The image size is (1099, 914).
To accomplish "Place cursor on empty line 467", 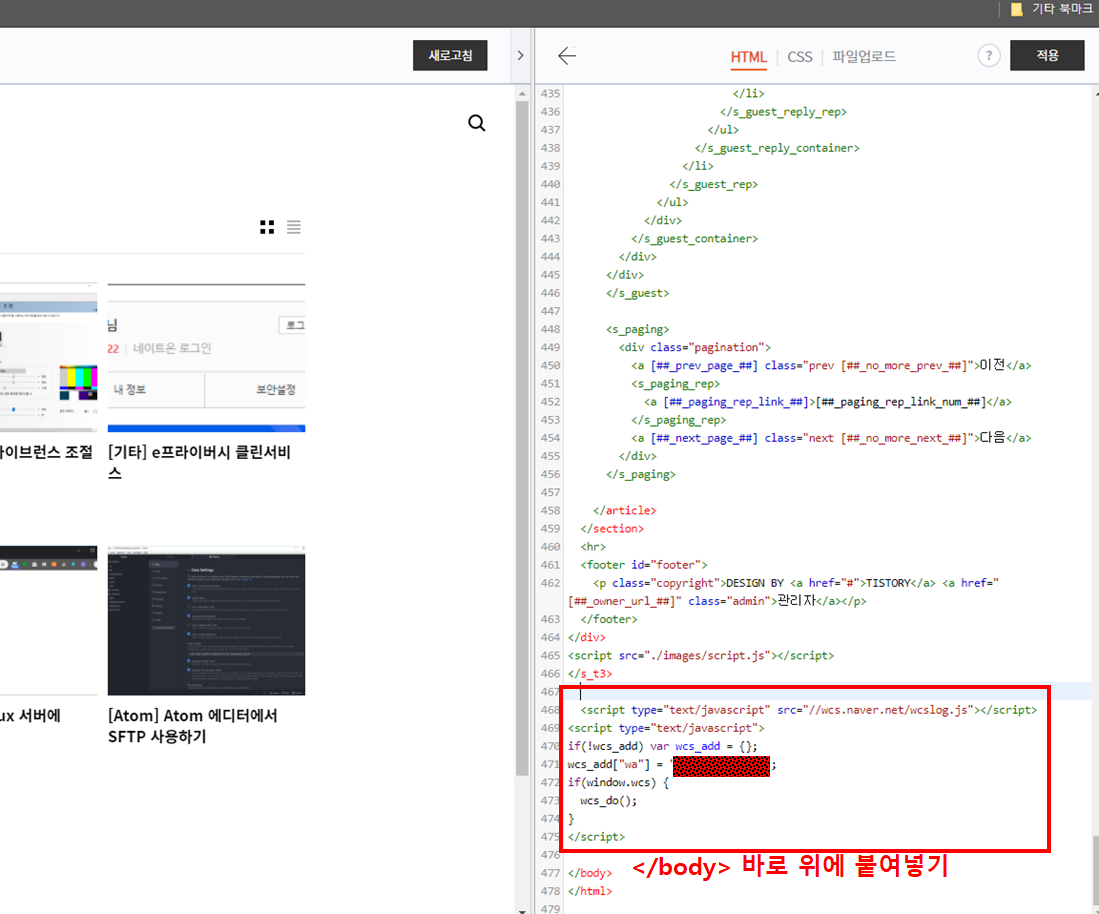I will pyautogui.click(x=828, y=692).
